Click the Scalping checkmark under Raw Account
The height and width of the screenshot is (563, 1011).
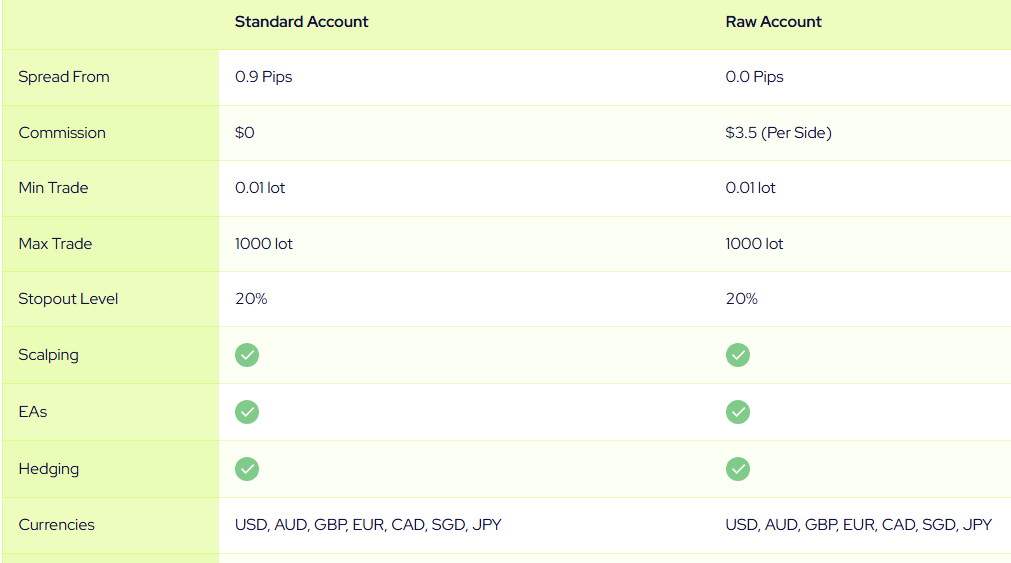pyautogui.click(x=738, y=355)
